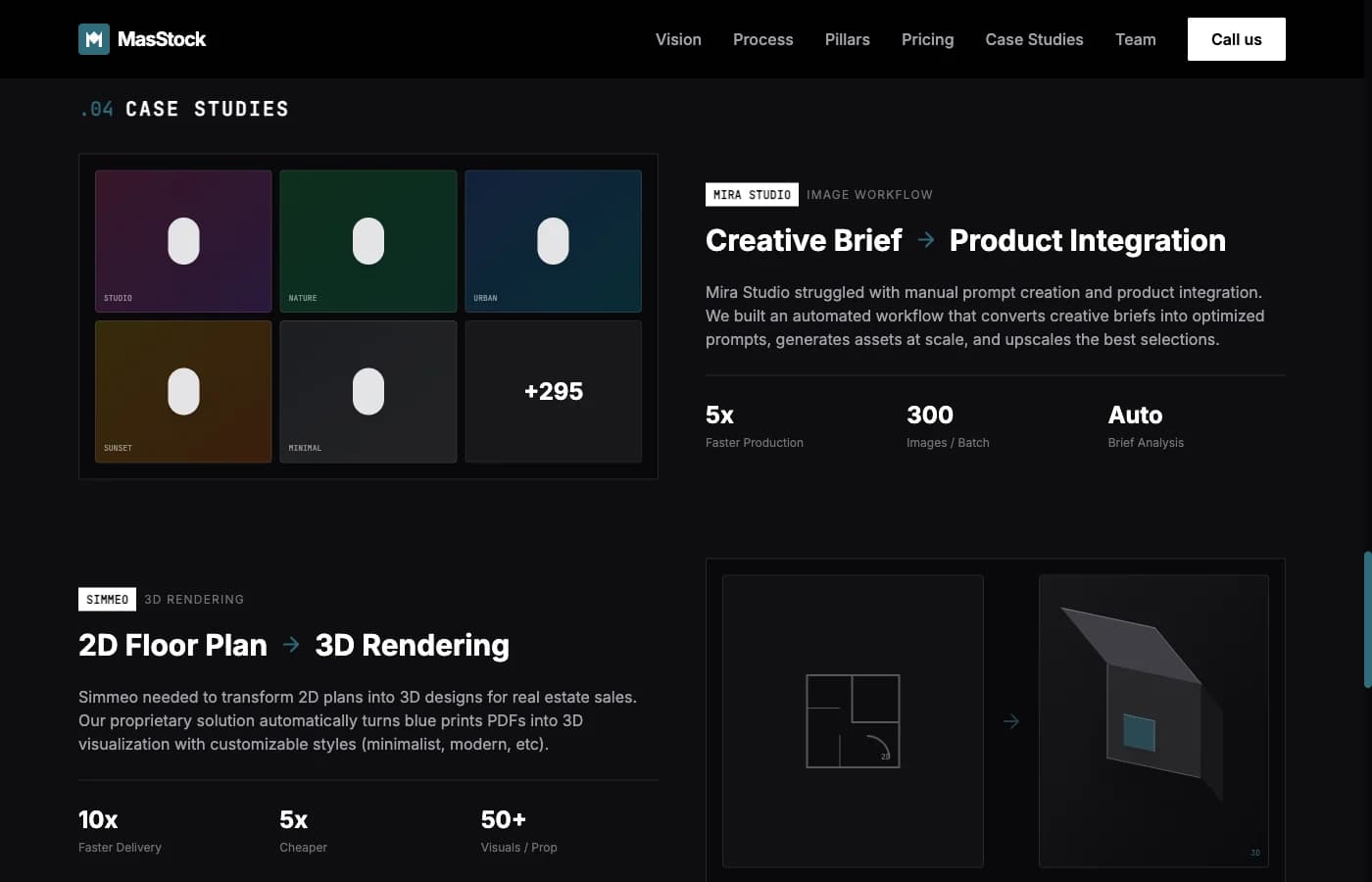This screenshot has height=882, width=1372.
Task: Open the URBAN image thumbnail
Action: (x=553, y=240)
